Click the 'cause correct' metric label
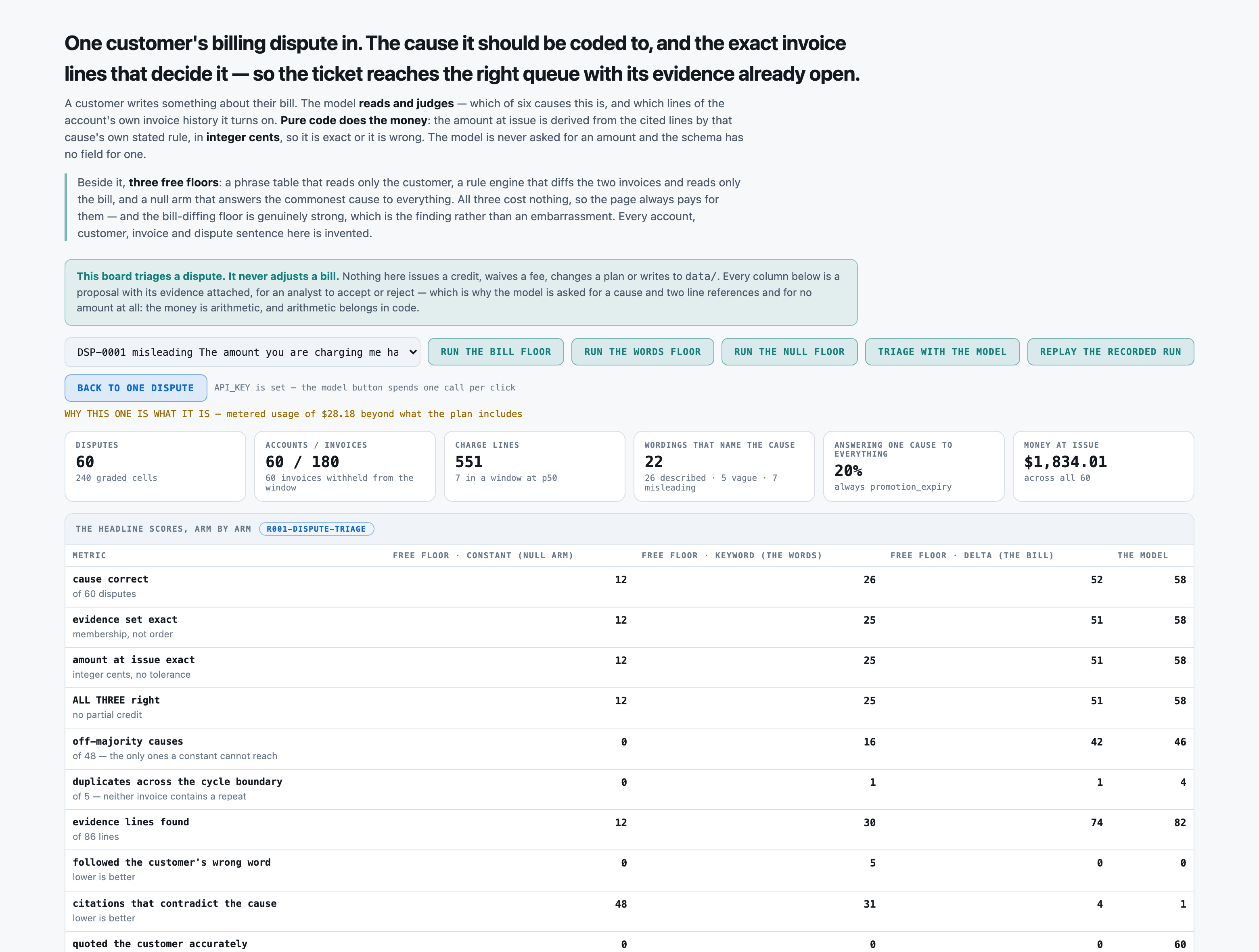The height and width of the screenshot is (952, 1259). pyautogui.click(x=111, y=579)
